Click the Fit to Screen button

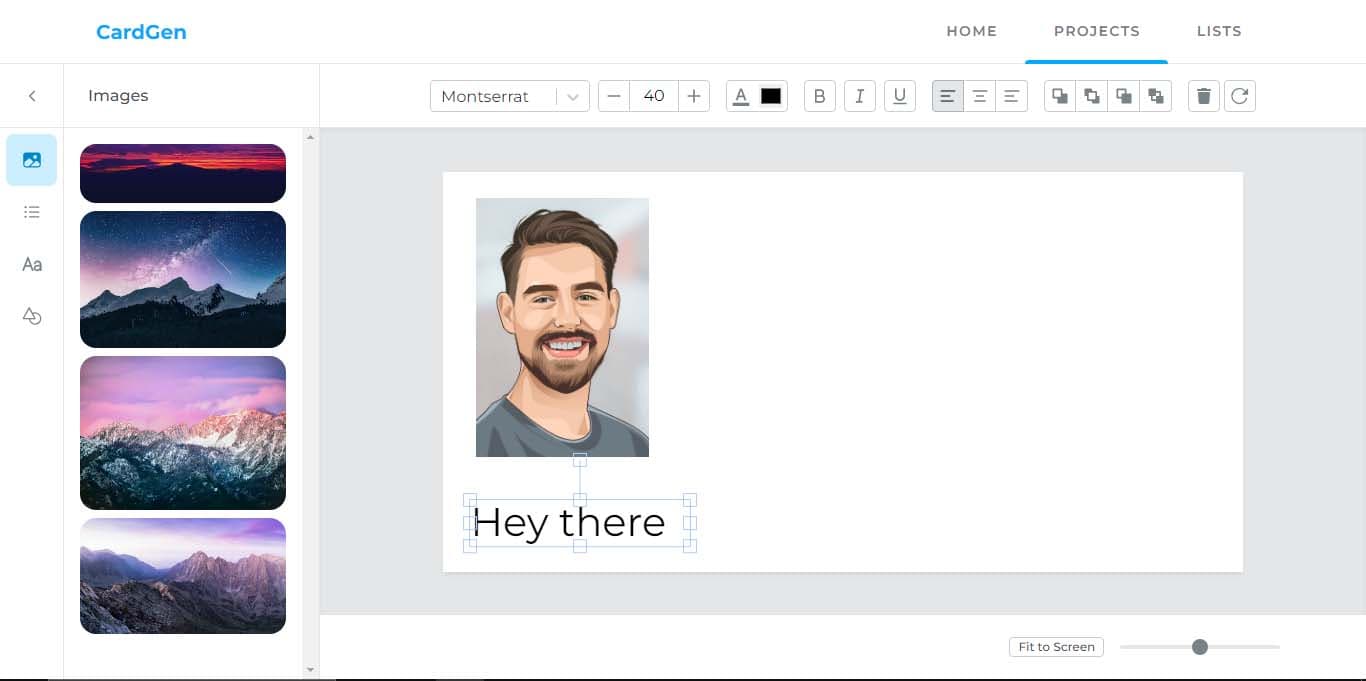[x=1056, y=647]
